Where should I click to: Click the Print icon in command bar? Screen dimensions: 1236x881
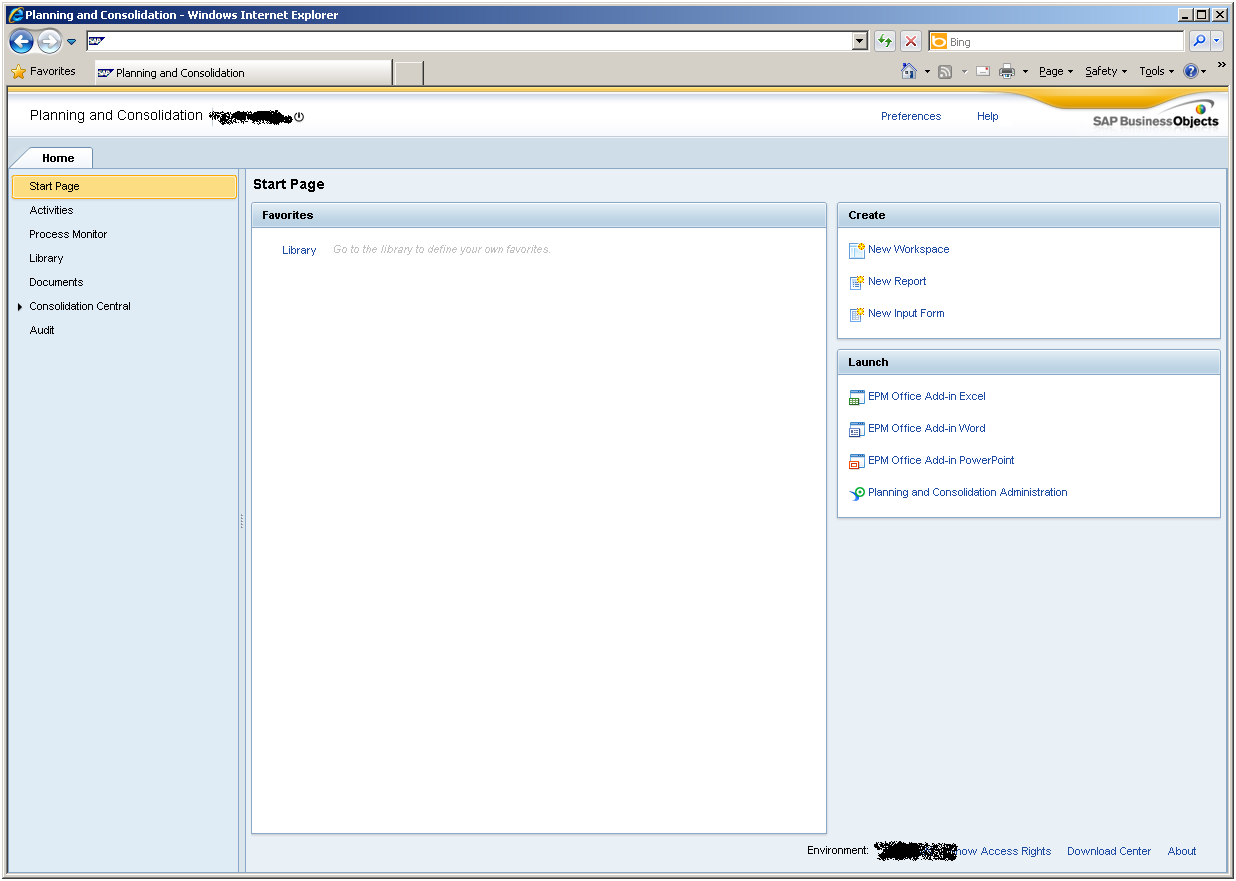(1007, 72)
